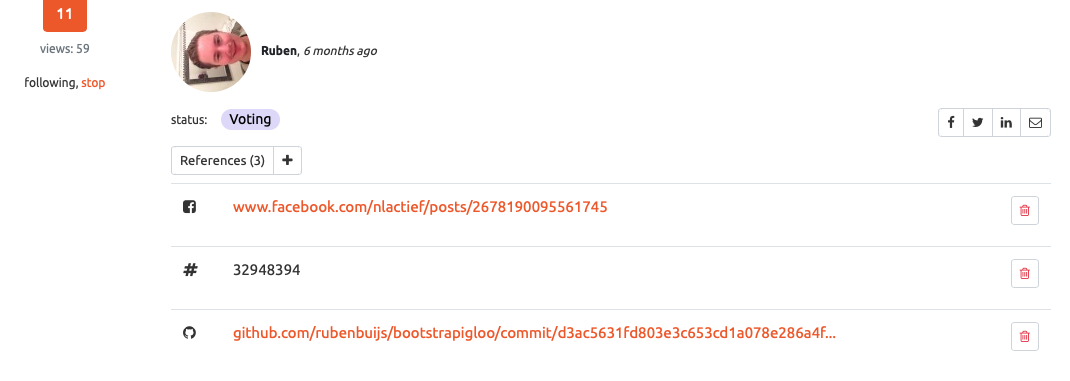Image resolution: width=1070 pixels, height=381 pixels.
Task: Open the facebook.com/nlactief post link
Action: pos(420,207)
